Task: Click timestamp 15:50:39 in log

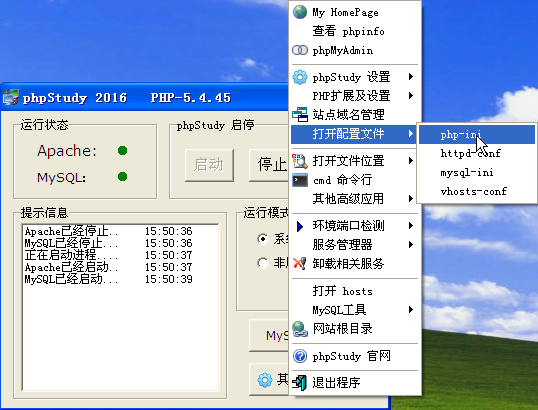Action: (168, 279)
